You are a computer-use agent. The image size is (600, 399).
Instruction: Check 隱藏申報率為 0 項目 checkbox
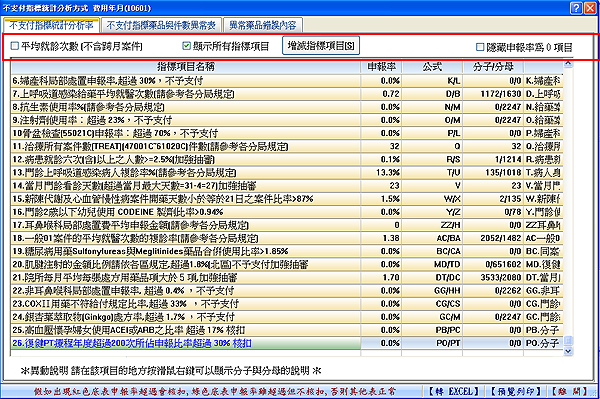pyautogui.click(x=480, y=47)
